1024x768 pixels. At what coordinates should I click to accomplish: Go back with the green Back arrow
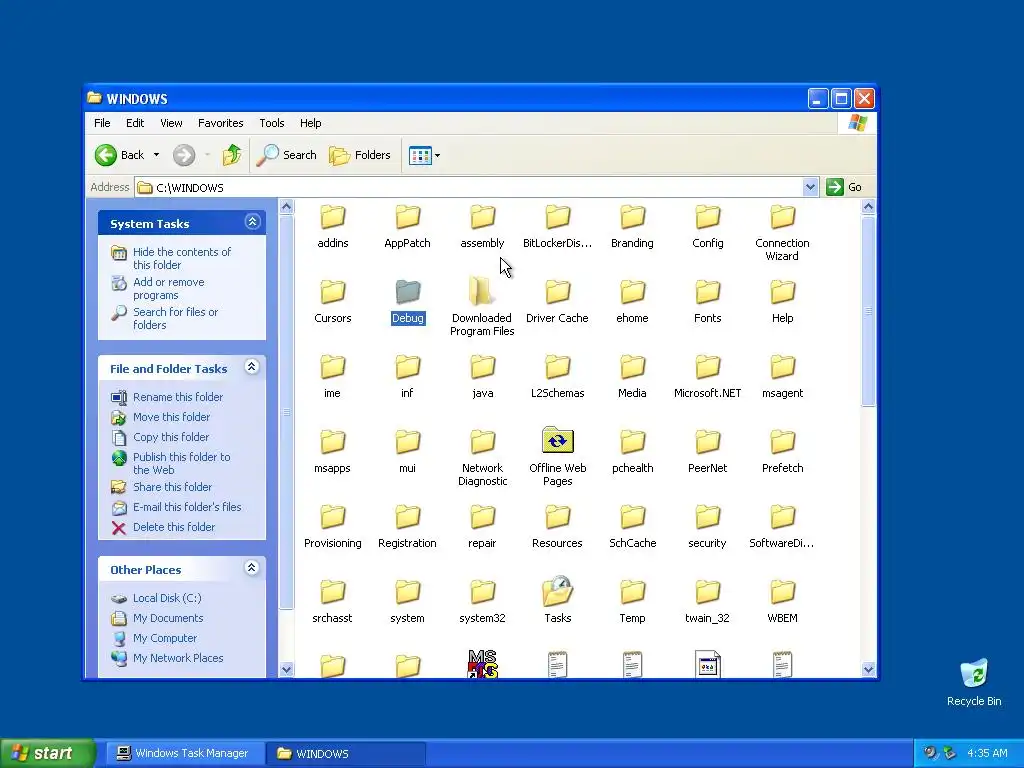pos(106,155)
